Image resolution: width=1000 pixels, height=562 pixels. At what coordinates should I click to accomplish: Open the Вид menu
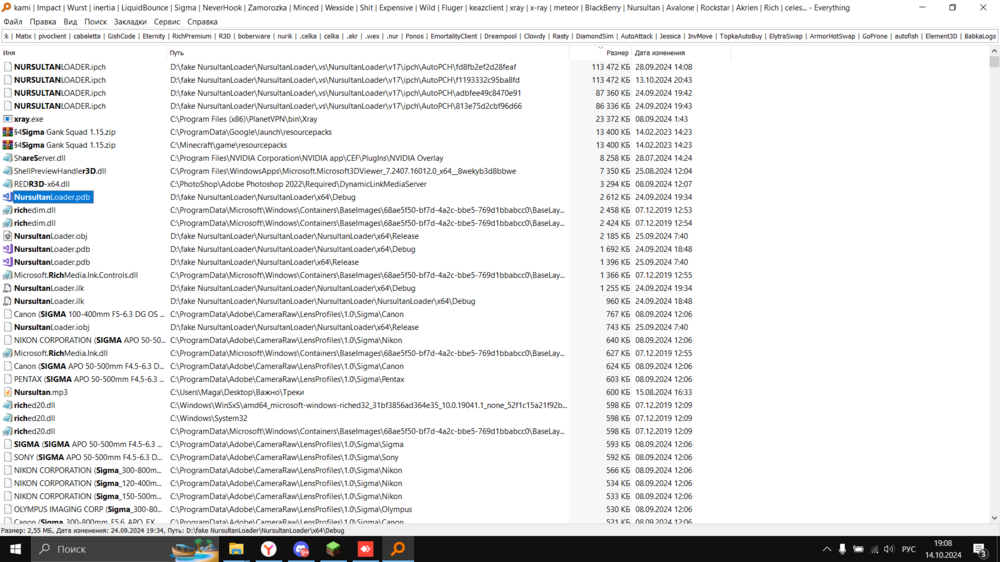coord(70,22)
